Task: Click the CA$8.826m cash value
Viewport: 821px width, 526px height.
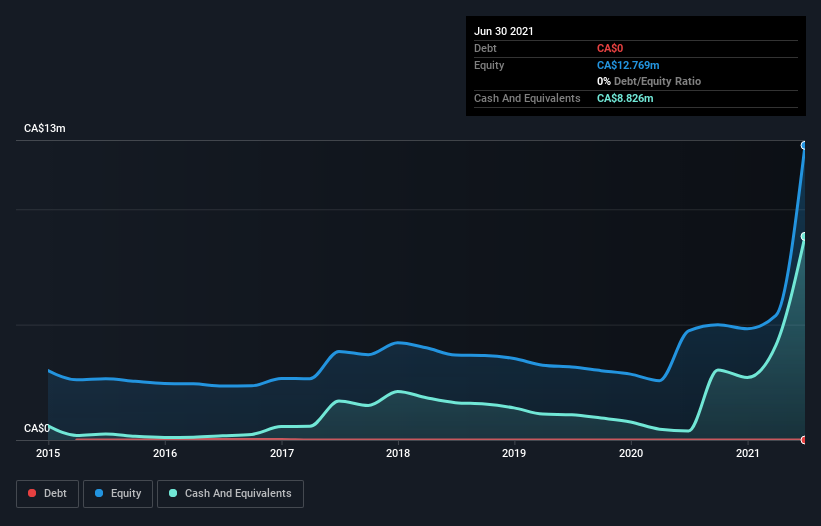Action: pyautogui.click(x=625, y=98)
